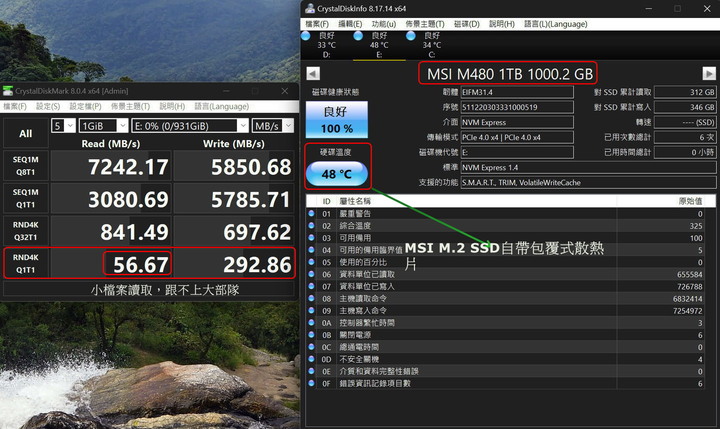720x429 pixels.
Task: Click status dot for attribute 0C
Action: [x=311, y=346]
